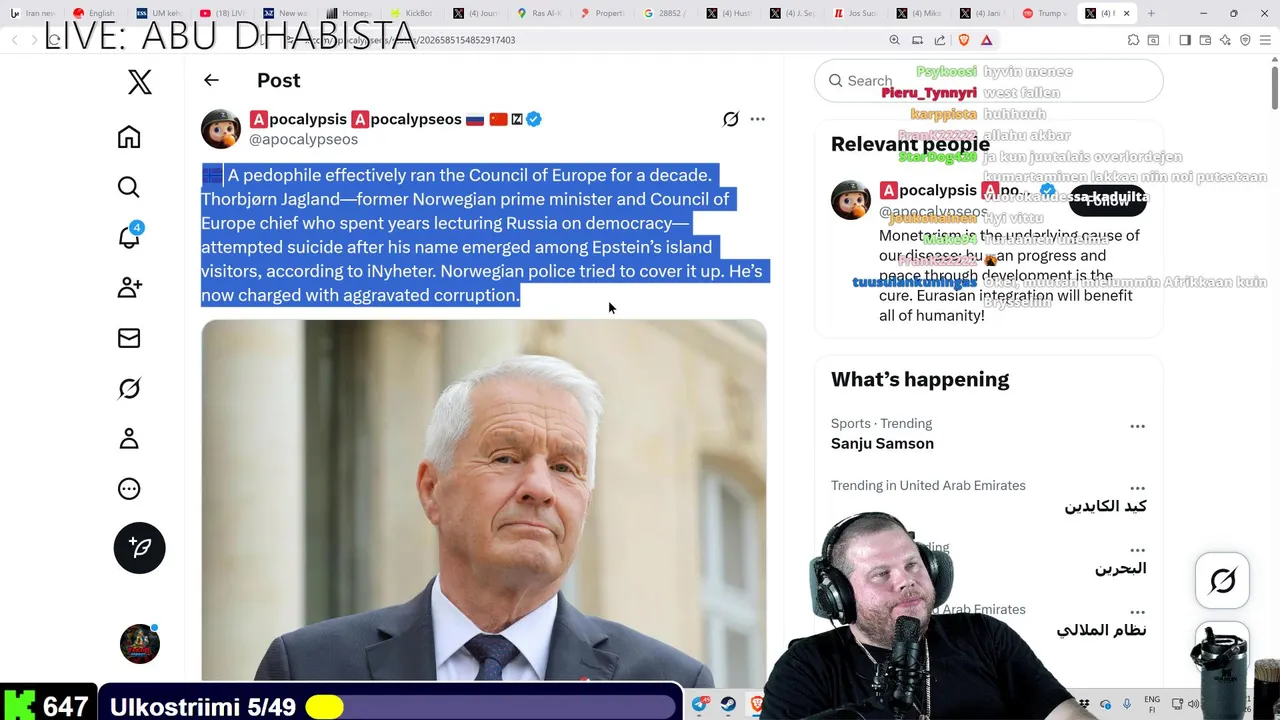Viewport: 1280px width, 720px height.
Task: Open more options for كيد الكايدين trend
Action: pos(1137,488)
